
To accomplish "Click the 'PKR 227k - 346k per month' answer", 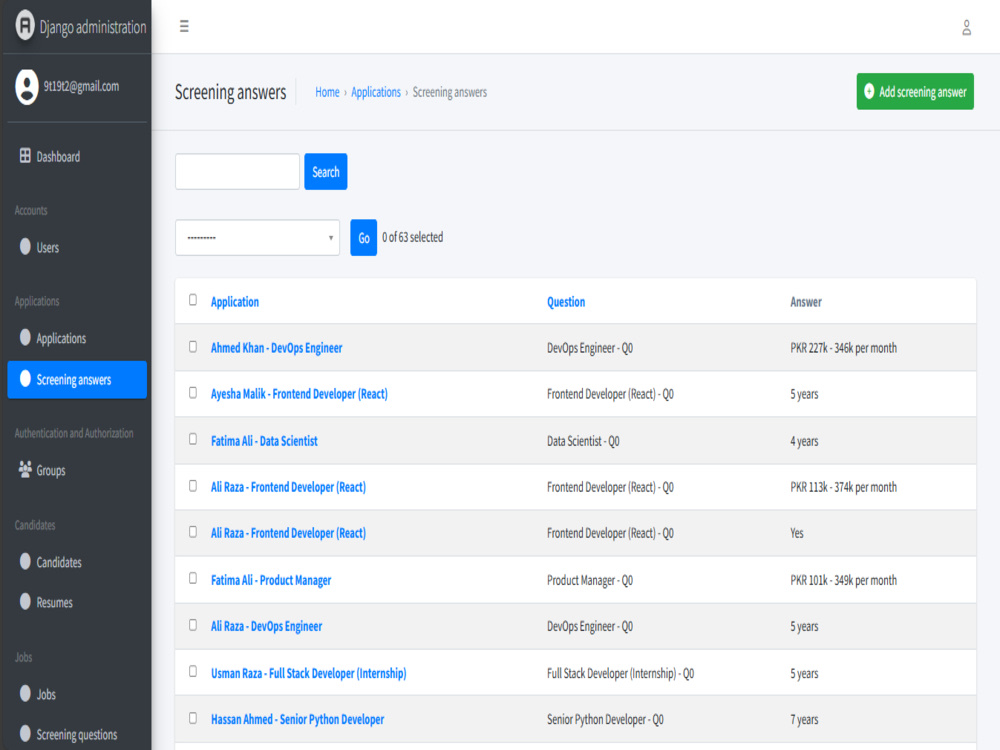I will pyautogui.click(x=843, y=348).
